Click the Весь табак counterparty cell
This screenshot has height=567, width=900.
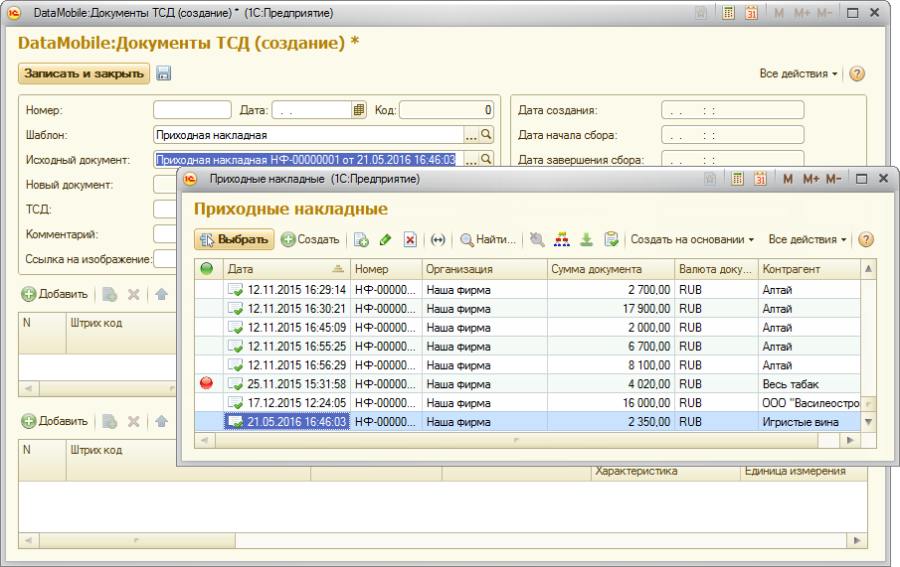pos(809,384)
